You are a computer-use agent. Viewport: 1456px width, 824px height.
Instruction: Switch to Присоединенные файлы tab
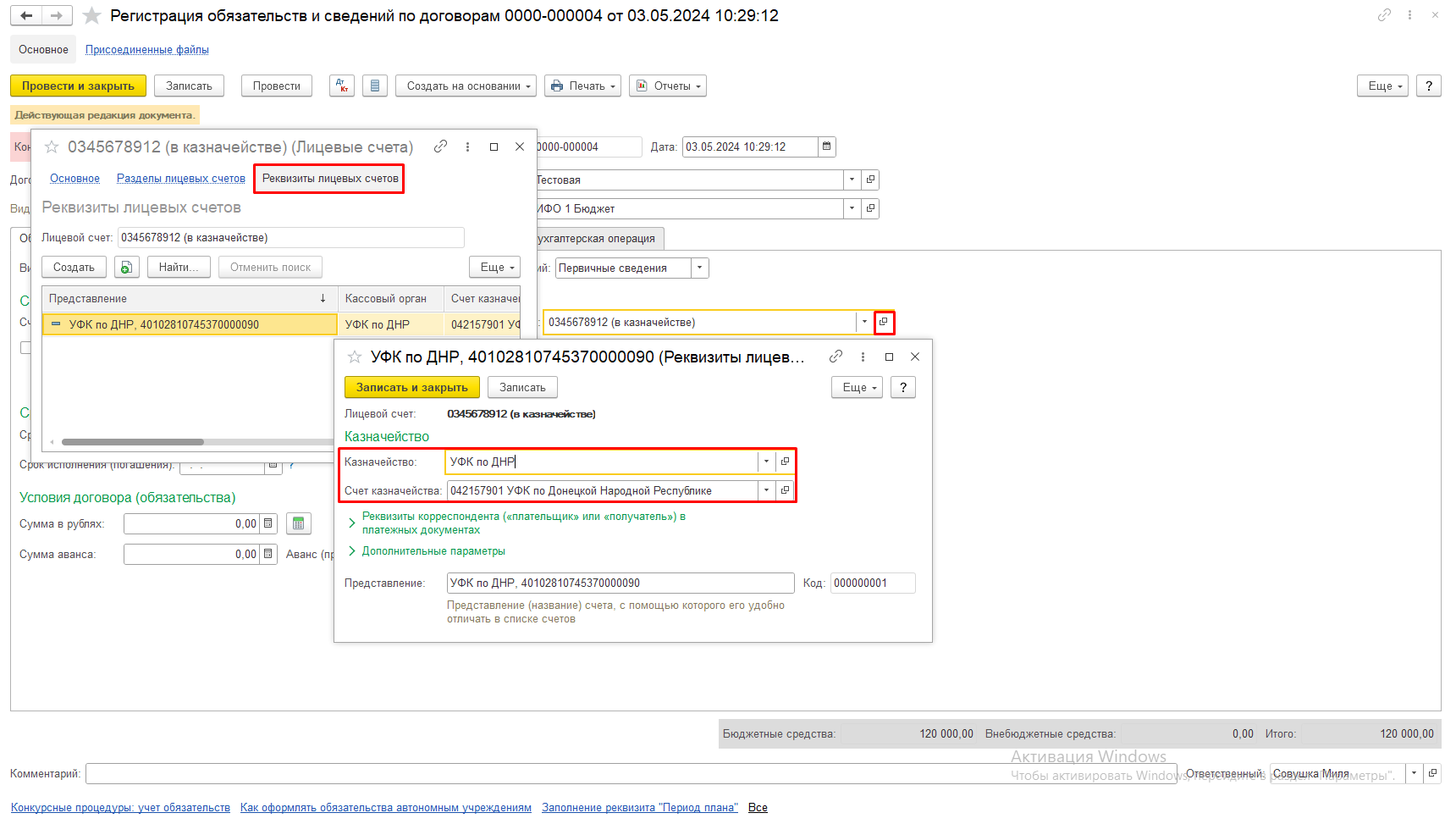point(147,49)
